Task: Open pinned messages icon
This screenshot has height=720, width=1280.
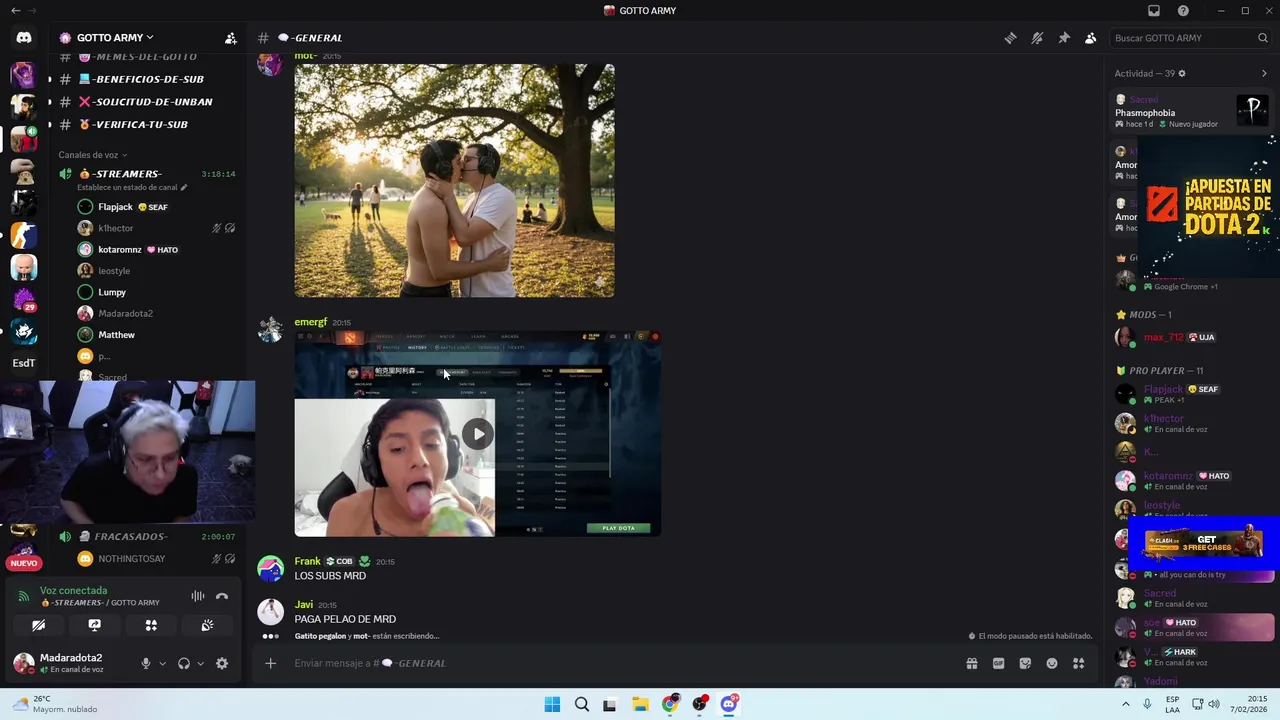Action: [x=1064, y=38]
